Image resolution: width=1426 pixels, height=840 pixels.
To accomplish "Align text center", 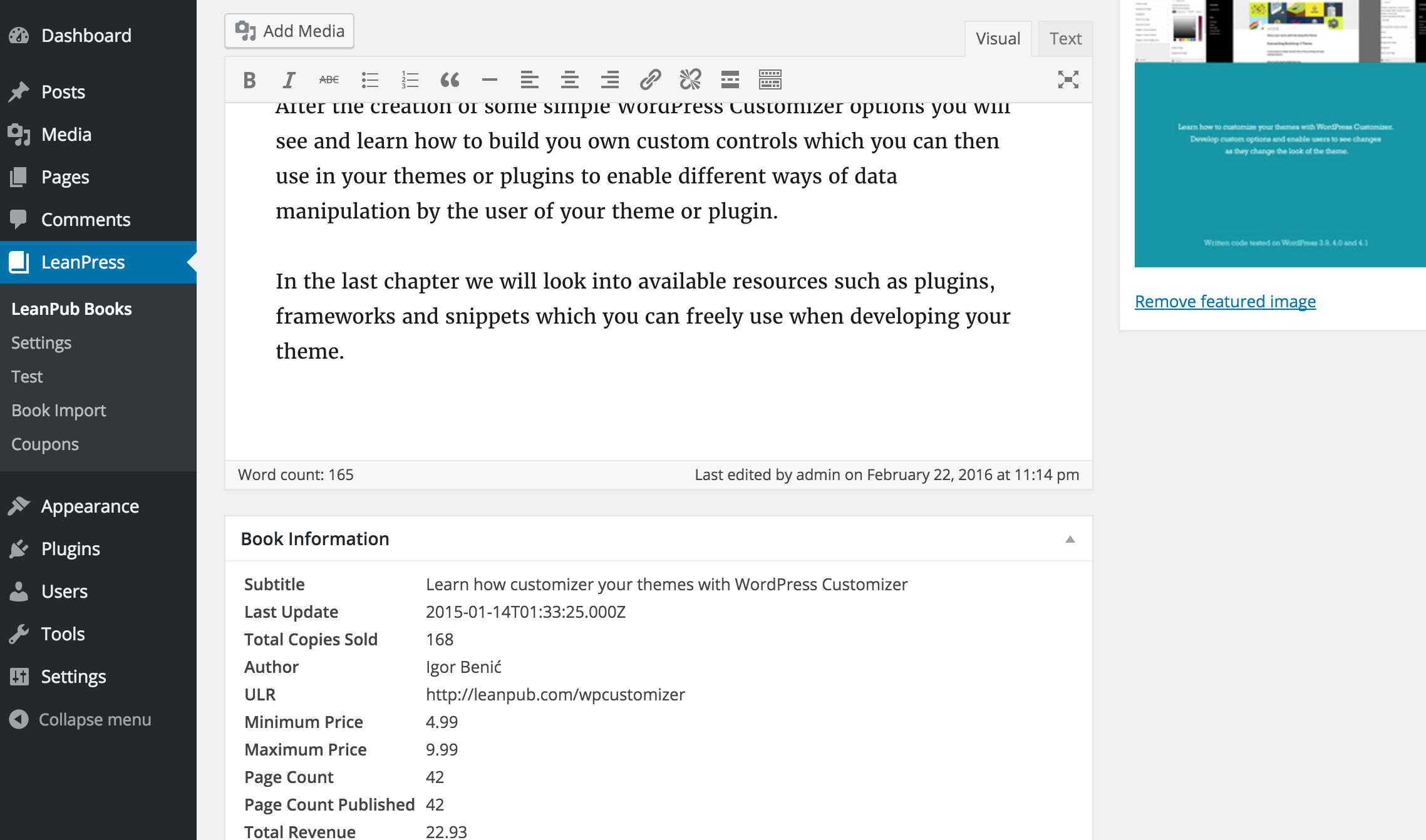I will pos(570,79).
